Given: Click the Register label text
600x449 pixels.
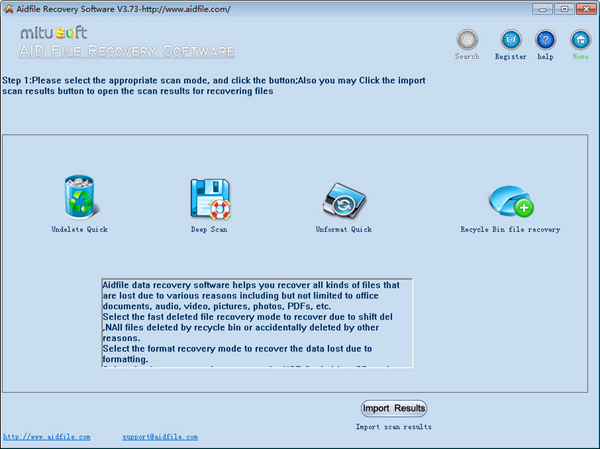Looking at the screenshot, I should (x=511, y=57).
